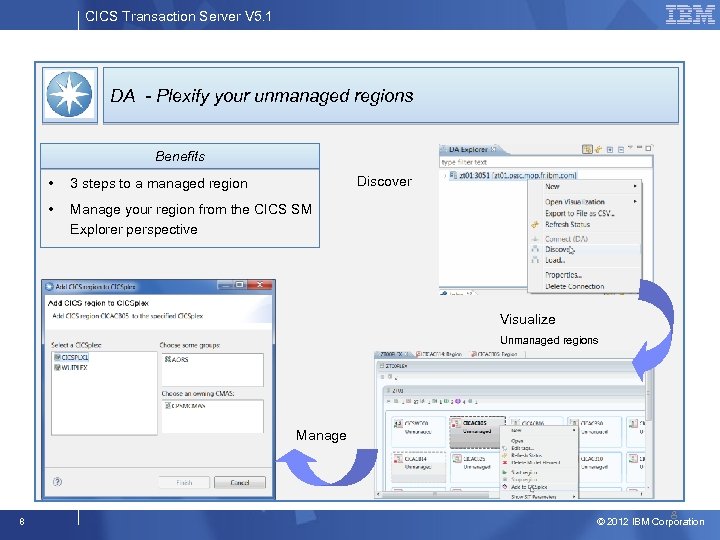Switch to the CICAC114 Region tab
The image size is (720, 540).
click(x=439, y=354)
